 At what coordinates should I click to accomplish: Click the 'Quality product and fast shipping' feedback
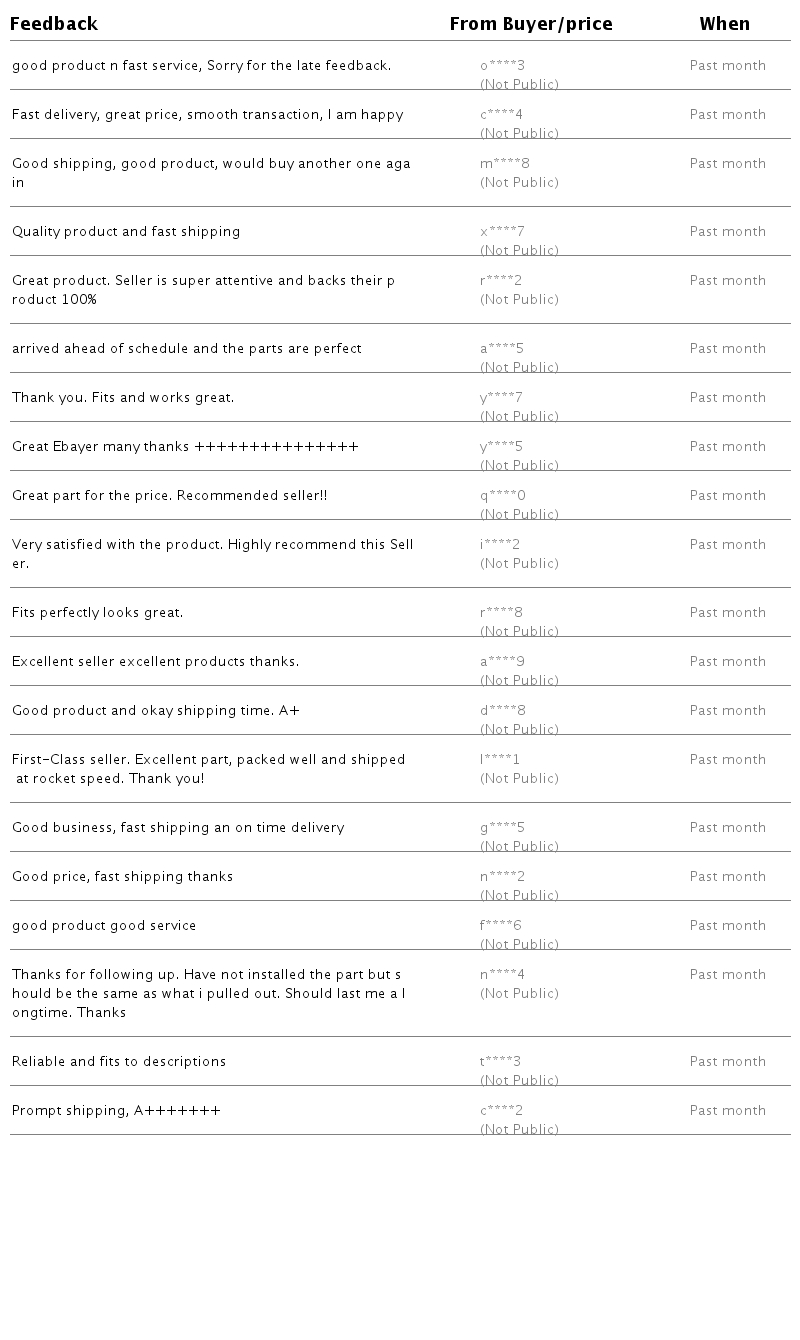pos(126,232)
